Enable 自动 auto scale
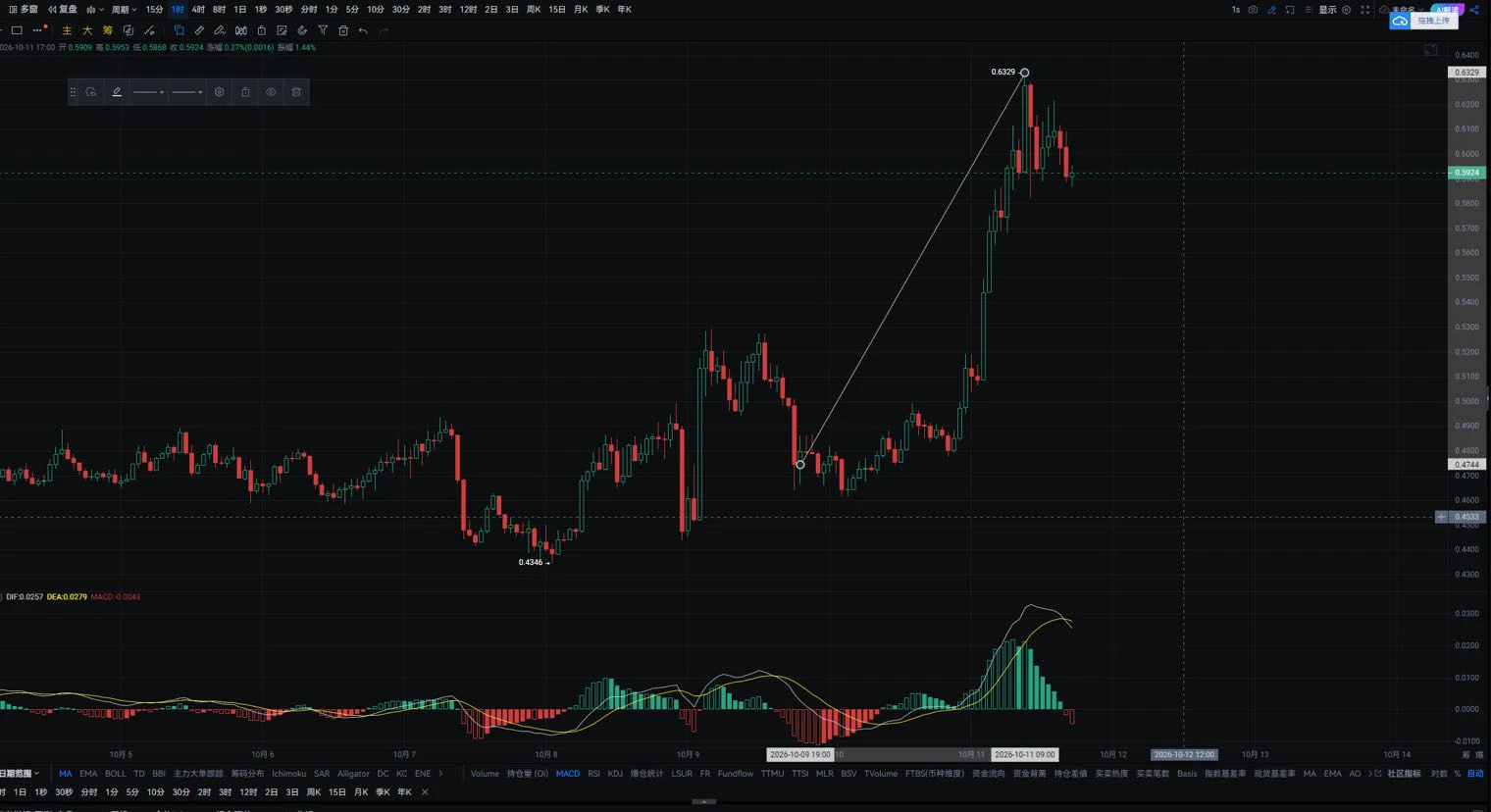The width and height of the screenshot is (1491, 812). [1475, 774]
